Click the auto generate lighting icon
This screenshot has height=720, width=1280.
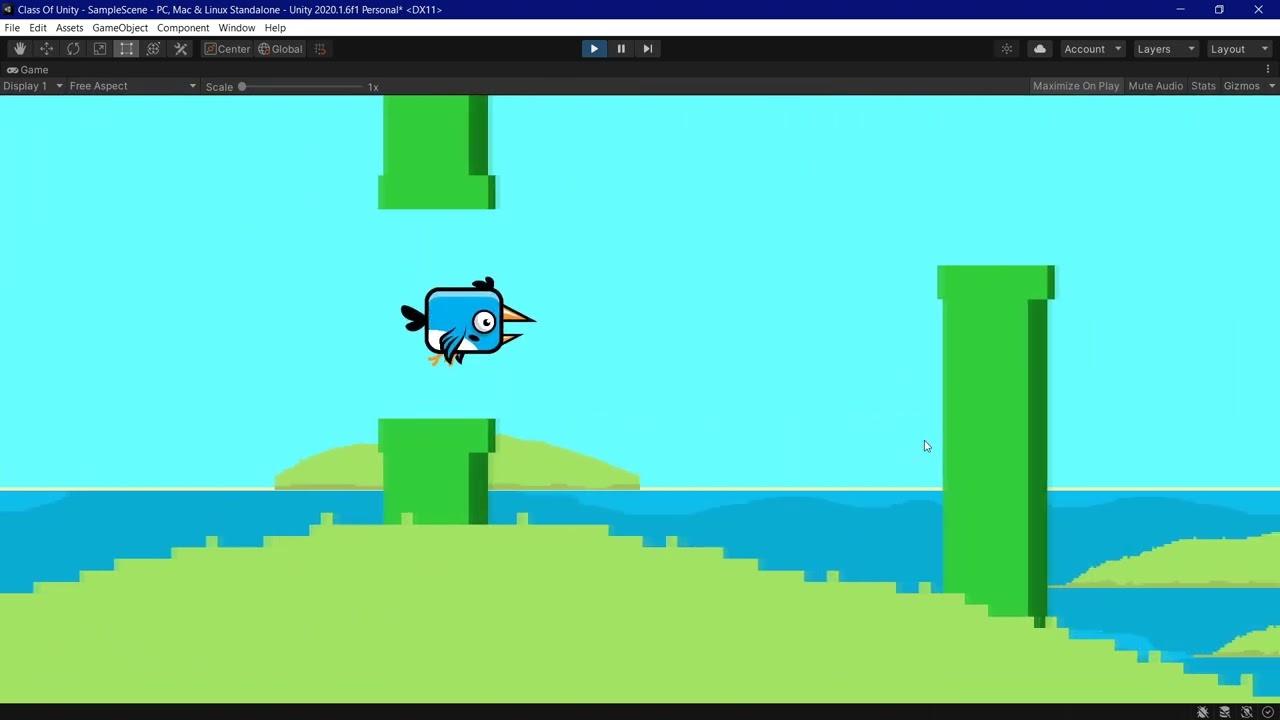click(x=1247, y=712)
